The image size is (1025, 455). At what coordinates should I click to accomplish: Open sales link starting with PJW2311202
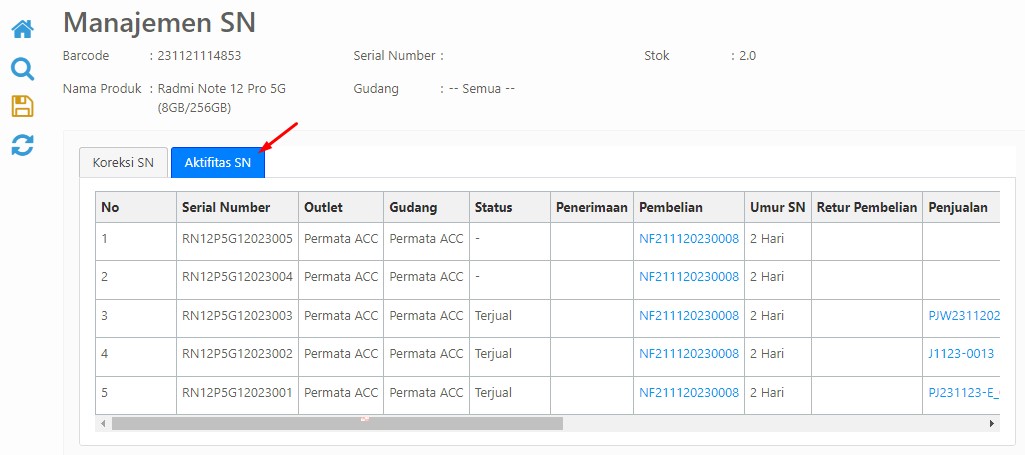(x=964, y=316)
